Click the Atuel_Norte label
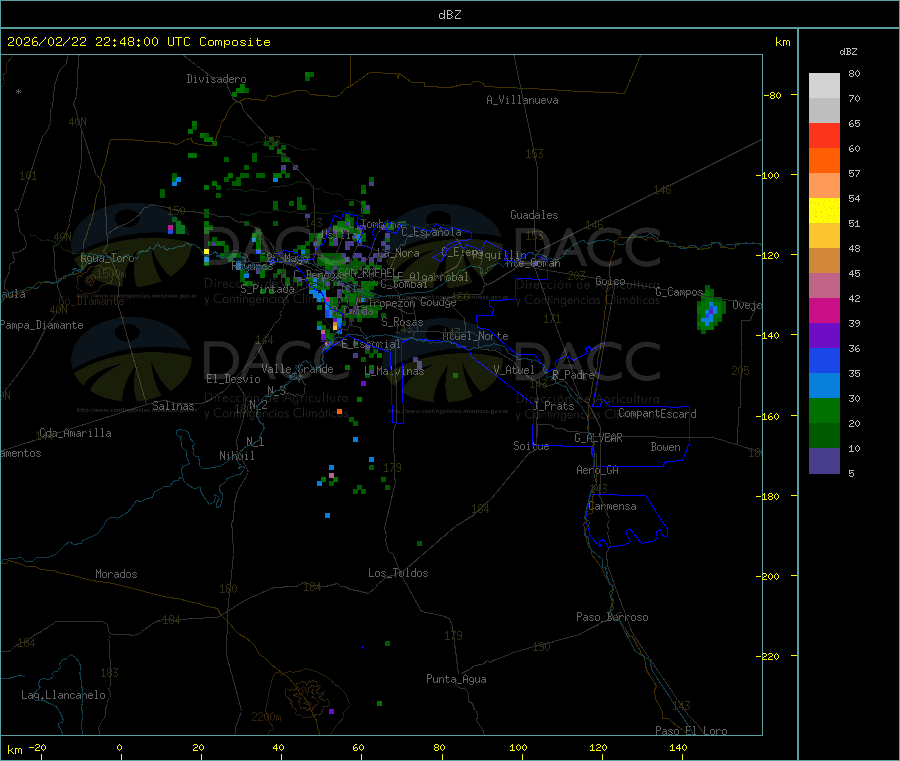Viewport: 900px width, 761px height. (475, 336)
